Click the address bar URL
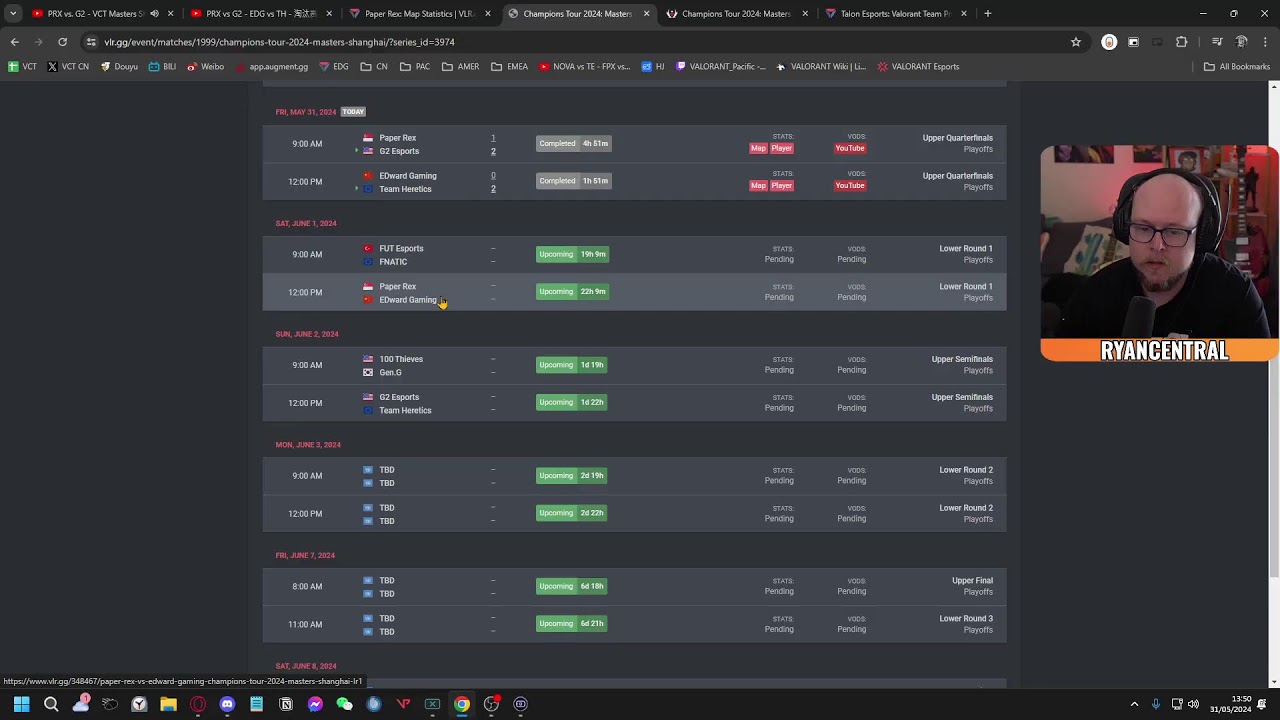Viewport: 1280px width, 720px height. (x=279, y=42)
